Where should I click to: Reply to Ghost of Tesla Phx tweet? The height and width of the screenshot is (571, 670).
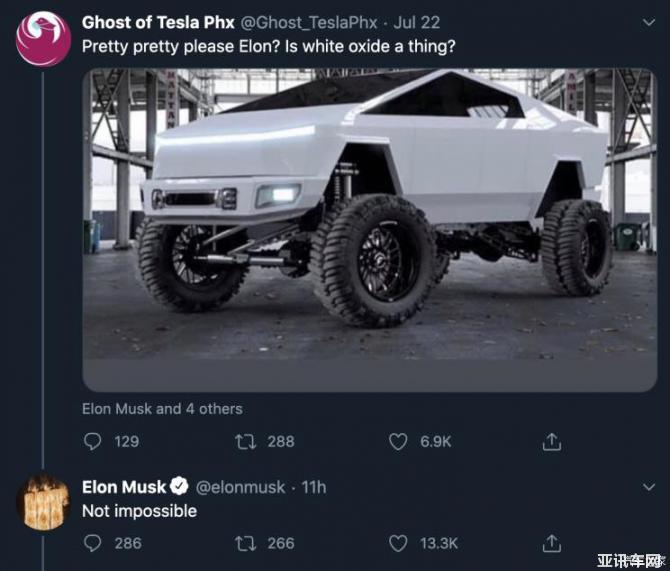point(93,441)
